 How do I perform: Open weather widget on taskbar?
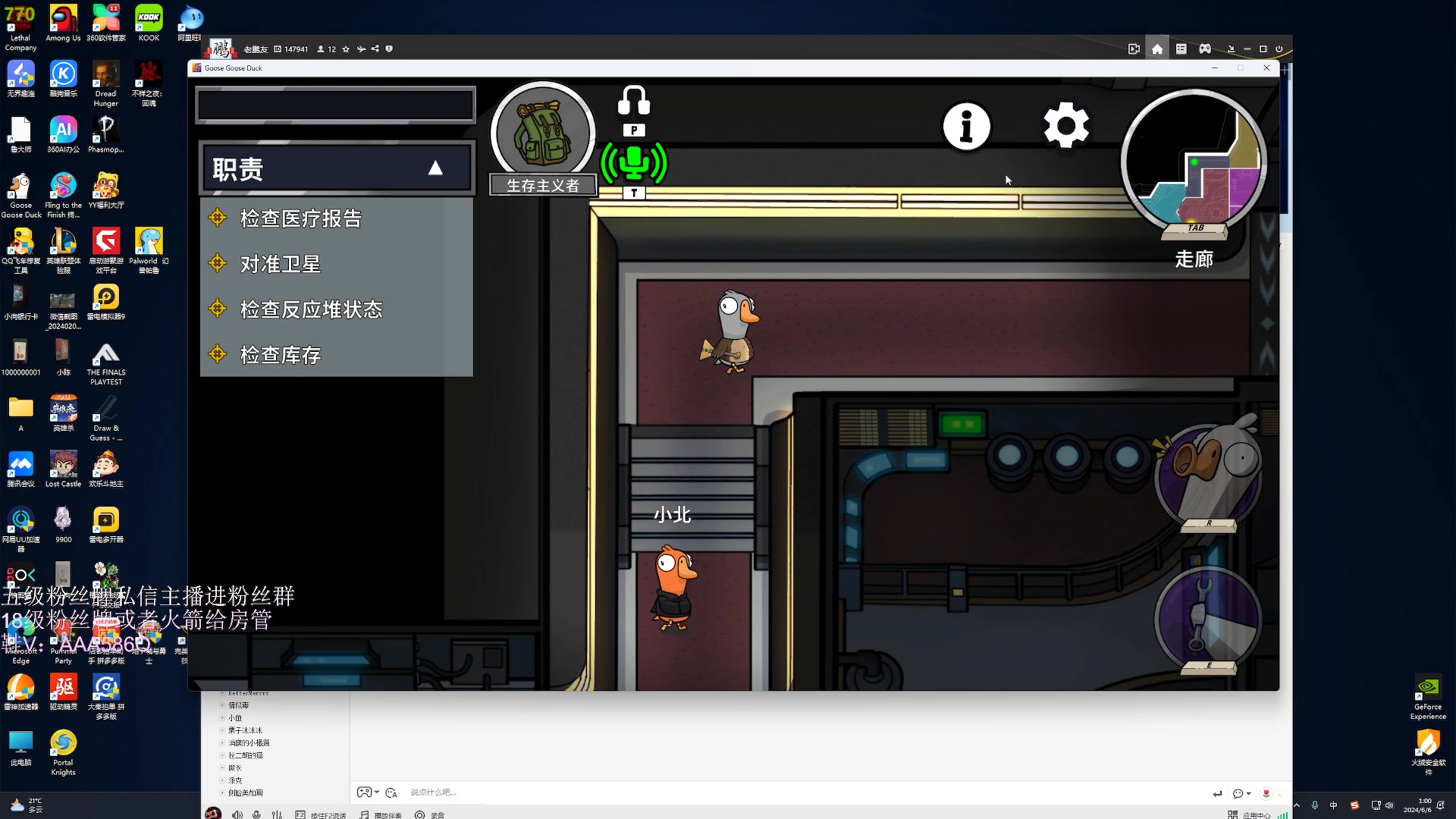pos(27,805)
